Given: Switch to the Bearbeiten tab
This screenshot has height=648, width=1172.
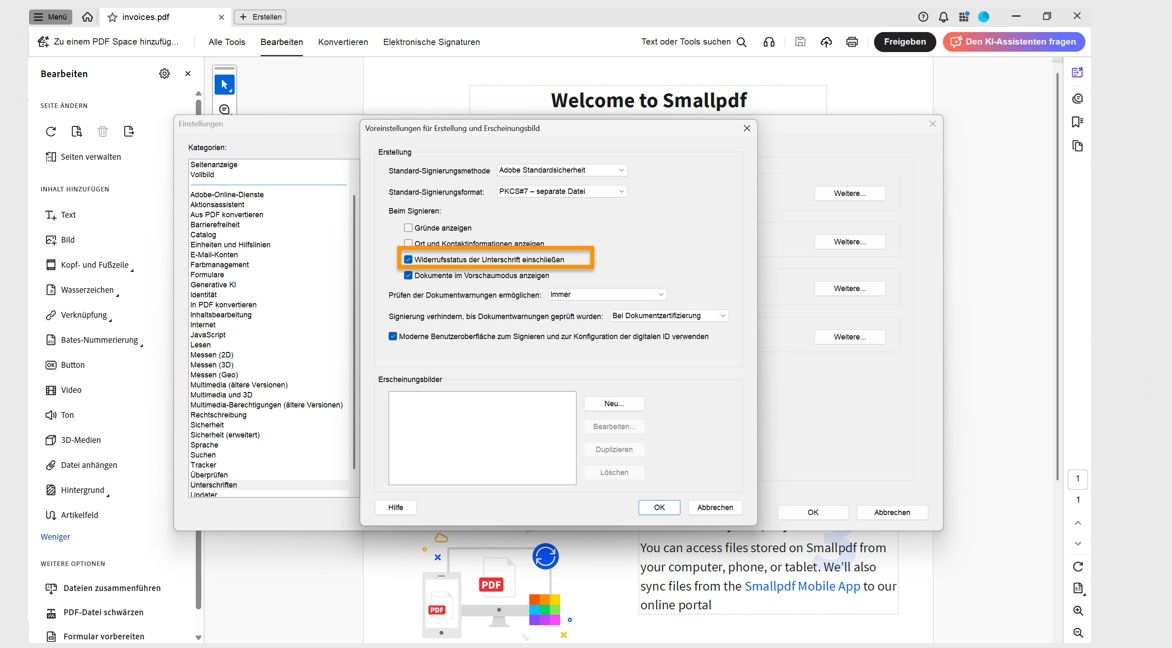Looking at the screenshot, I should pos(282,42).
